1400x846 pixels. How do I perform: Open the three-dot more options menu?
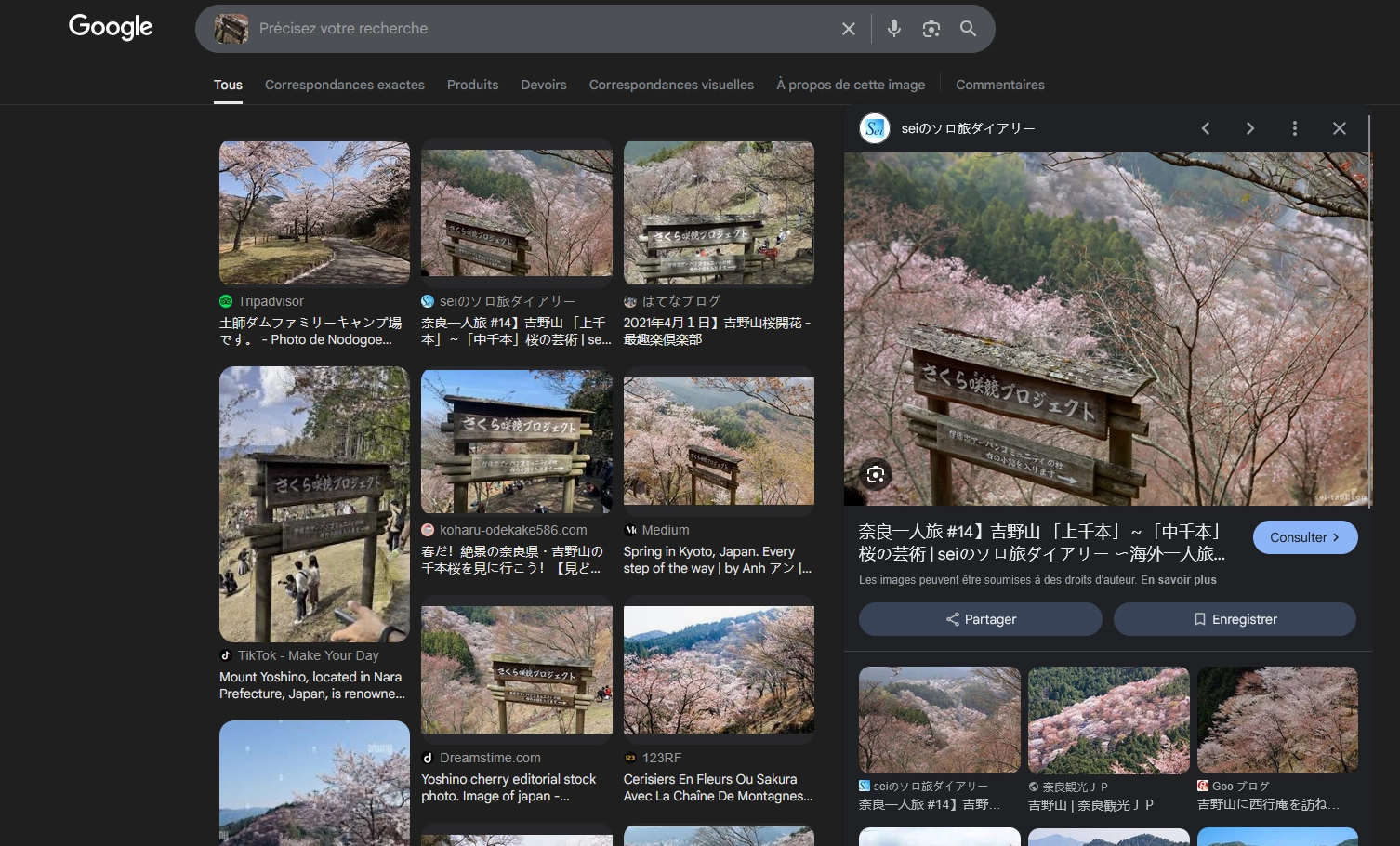point(1294,128)
